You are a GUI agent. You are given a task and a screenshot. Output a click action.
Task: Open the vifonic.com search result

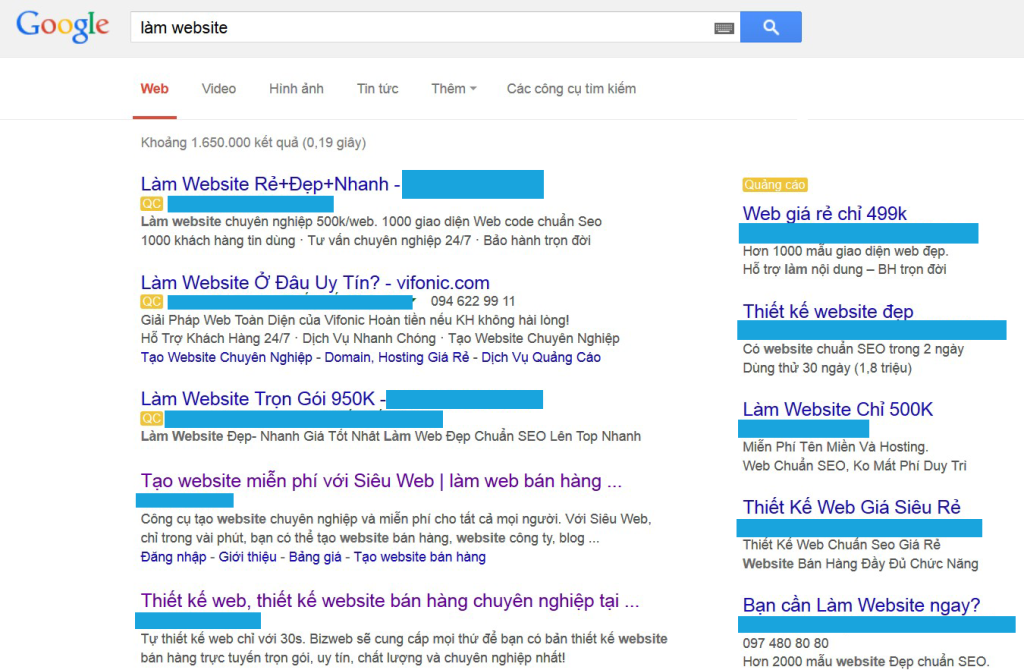tap(317, 282)
